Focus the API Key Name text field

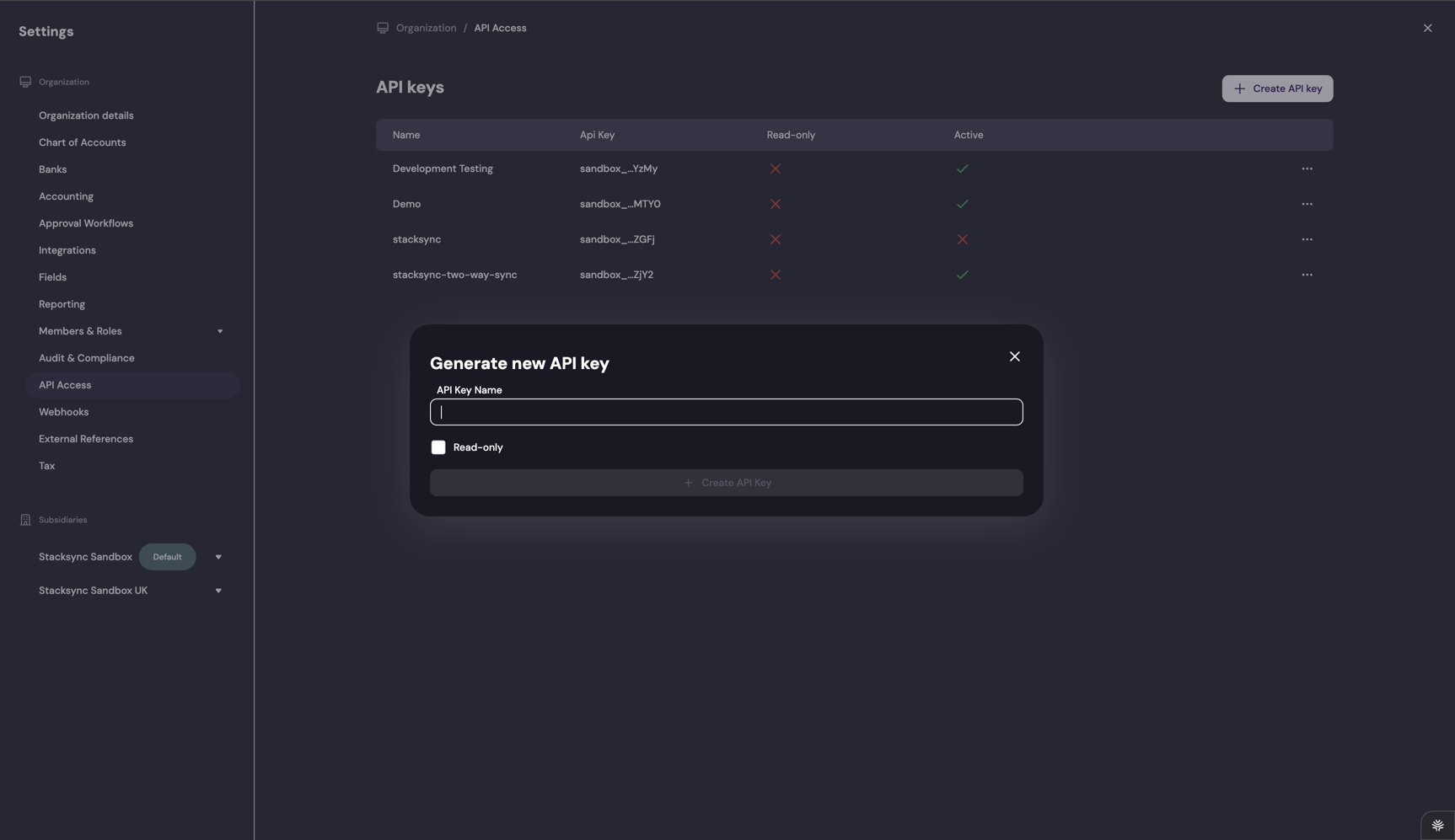726,412
